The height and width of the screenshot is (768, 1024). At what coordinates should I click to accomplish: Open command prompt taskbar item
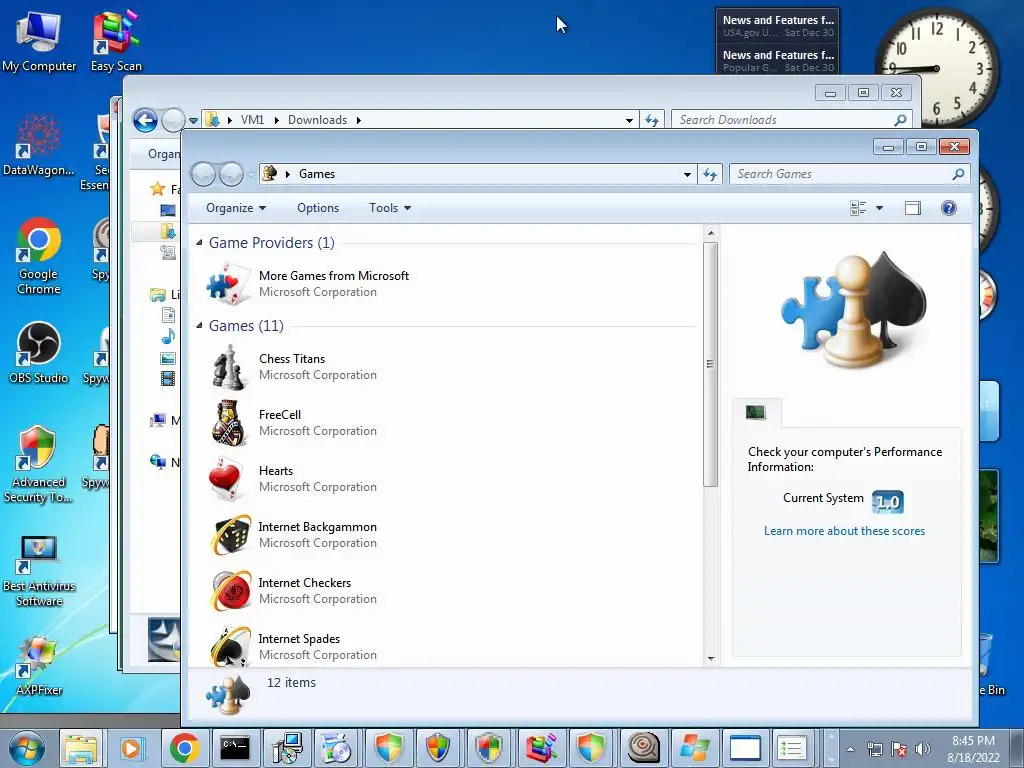(235, 748)
